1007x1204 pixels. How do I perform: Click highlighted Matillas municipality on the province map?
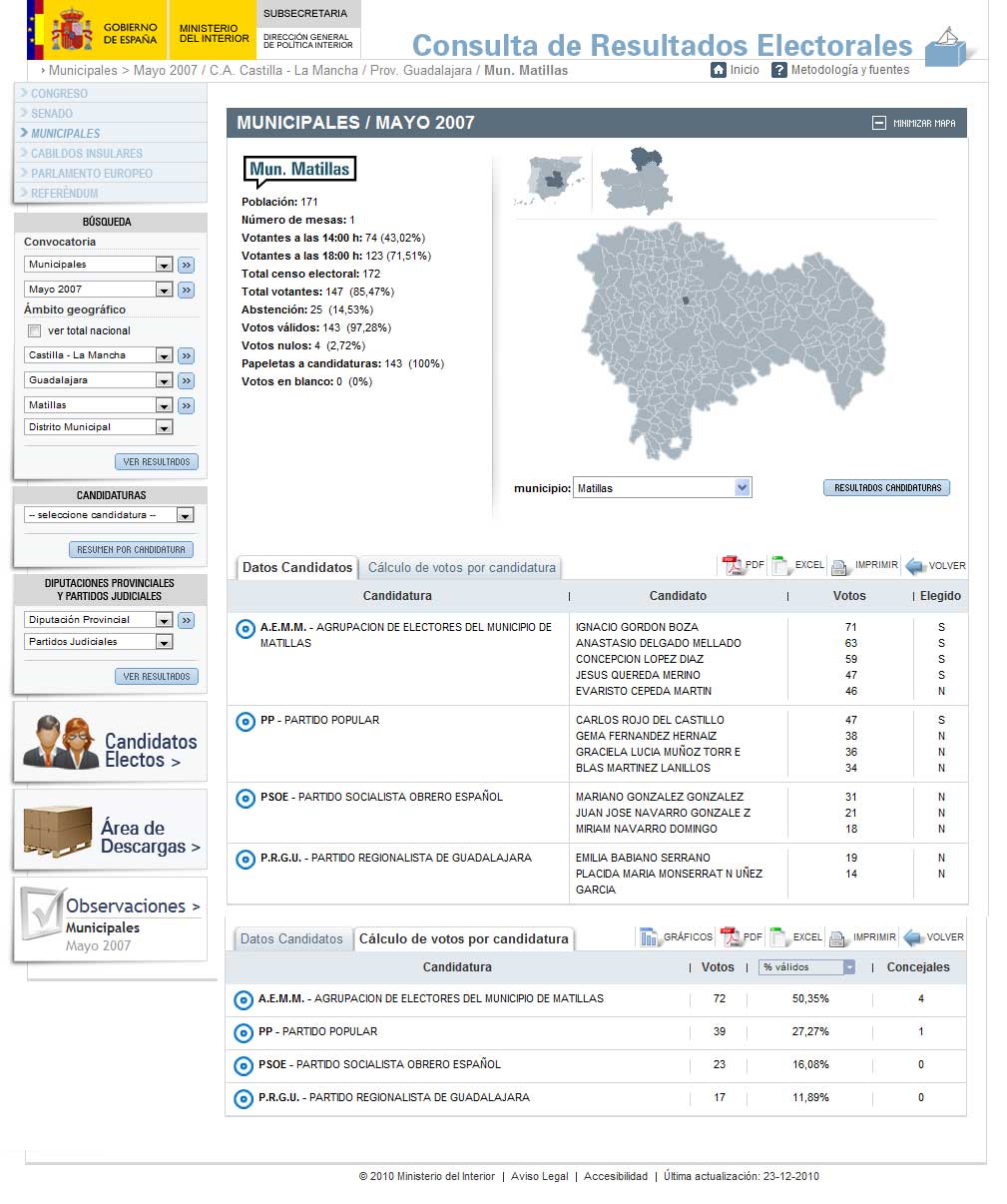(686, 300)
